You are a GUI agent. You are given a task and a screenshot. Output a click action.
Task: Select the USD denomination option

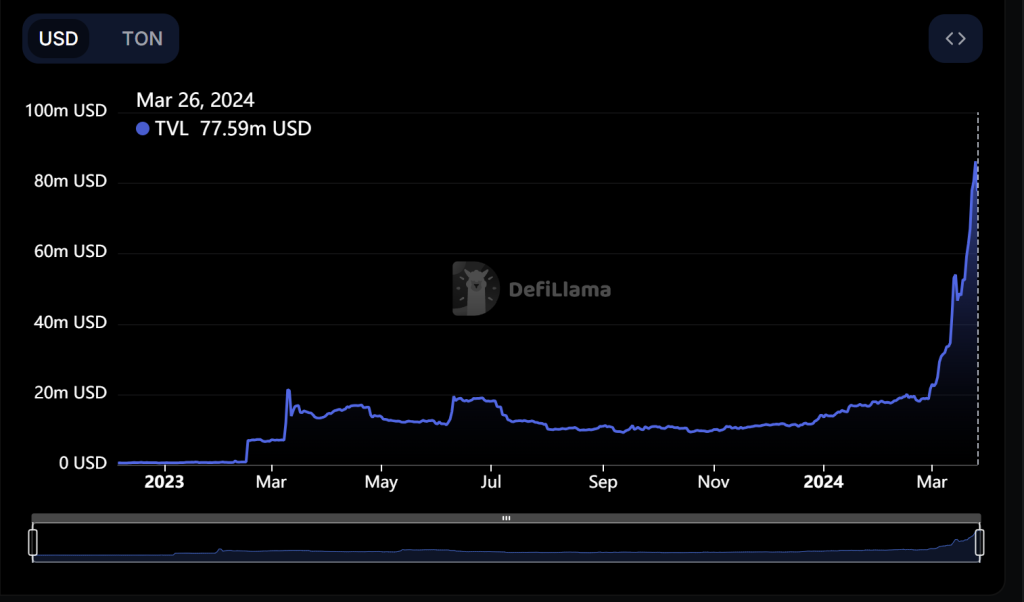click(58, 39)
